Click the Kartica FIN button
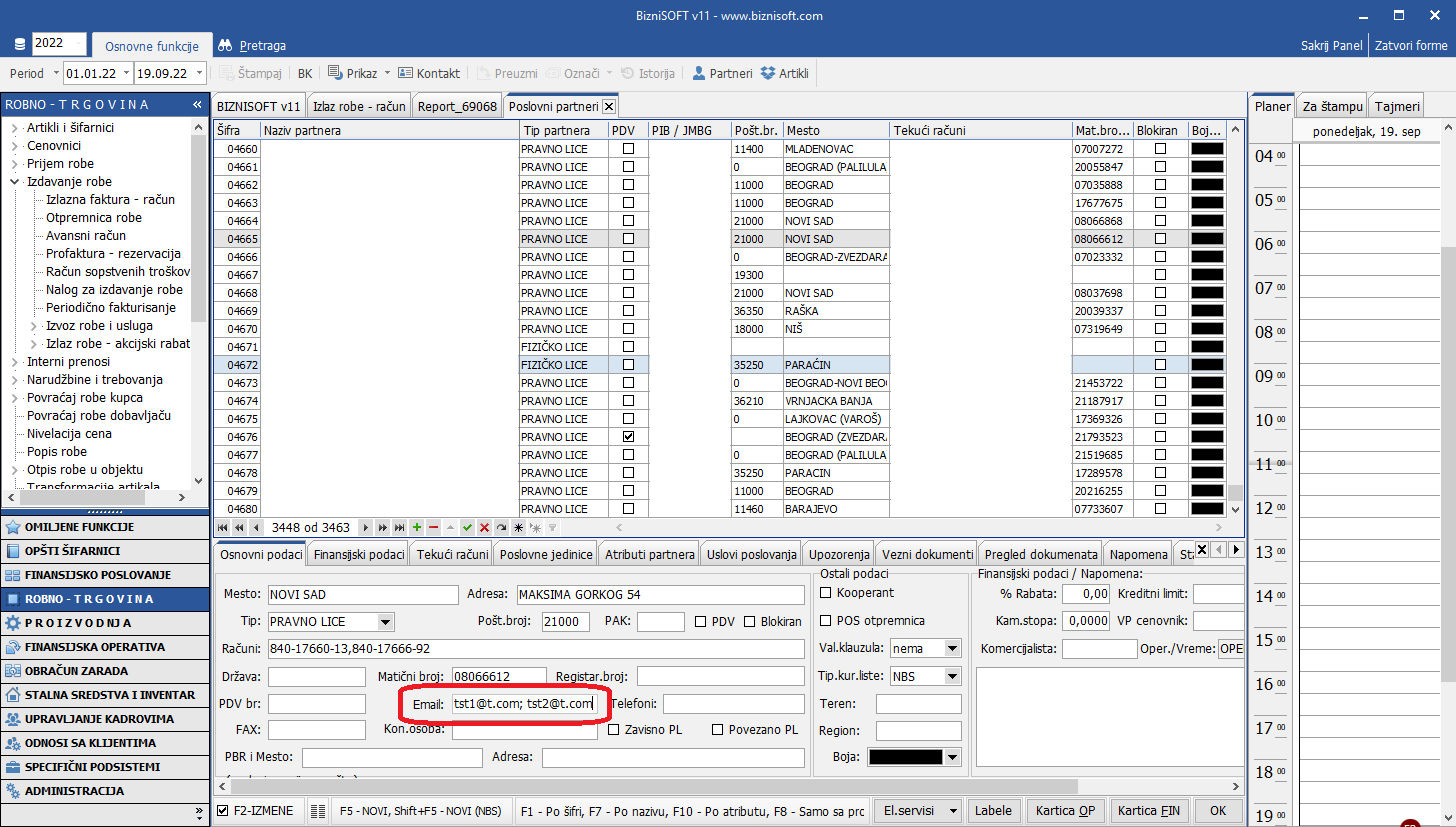Screen dimensions: 1456x827 [x=1150, y=811]
